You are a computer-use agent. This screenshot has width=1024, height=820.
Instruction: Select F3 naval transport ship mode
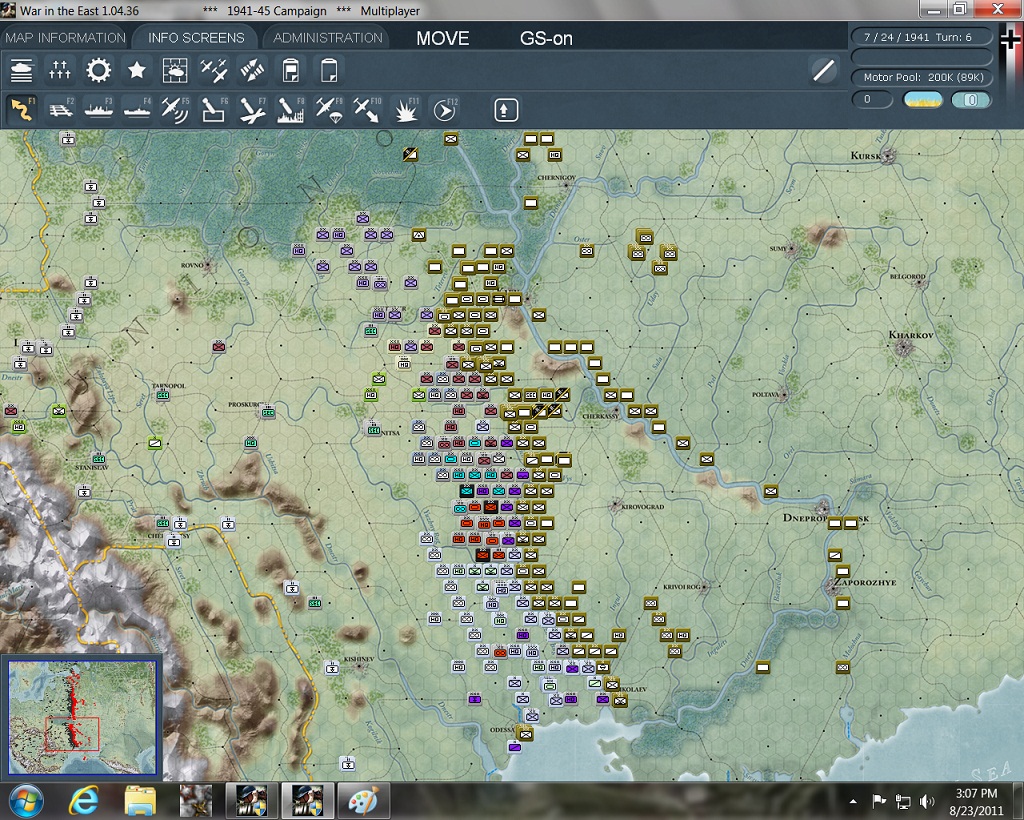tap(99, 109)
